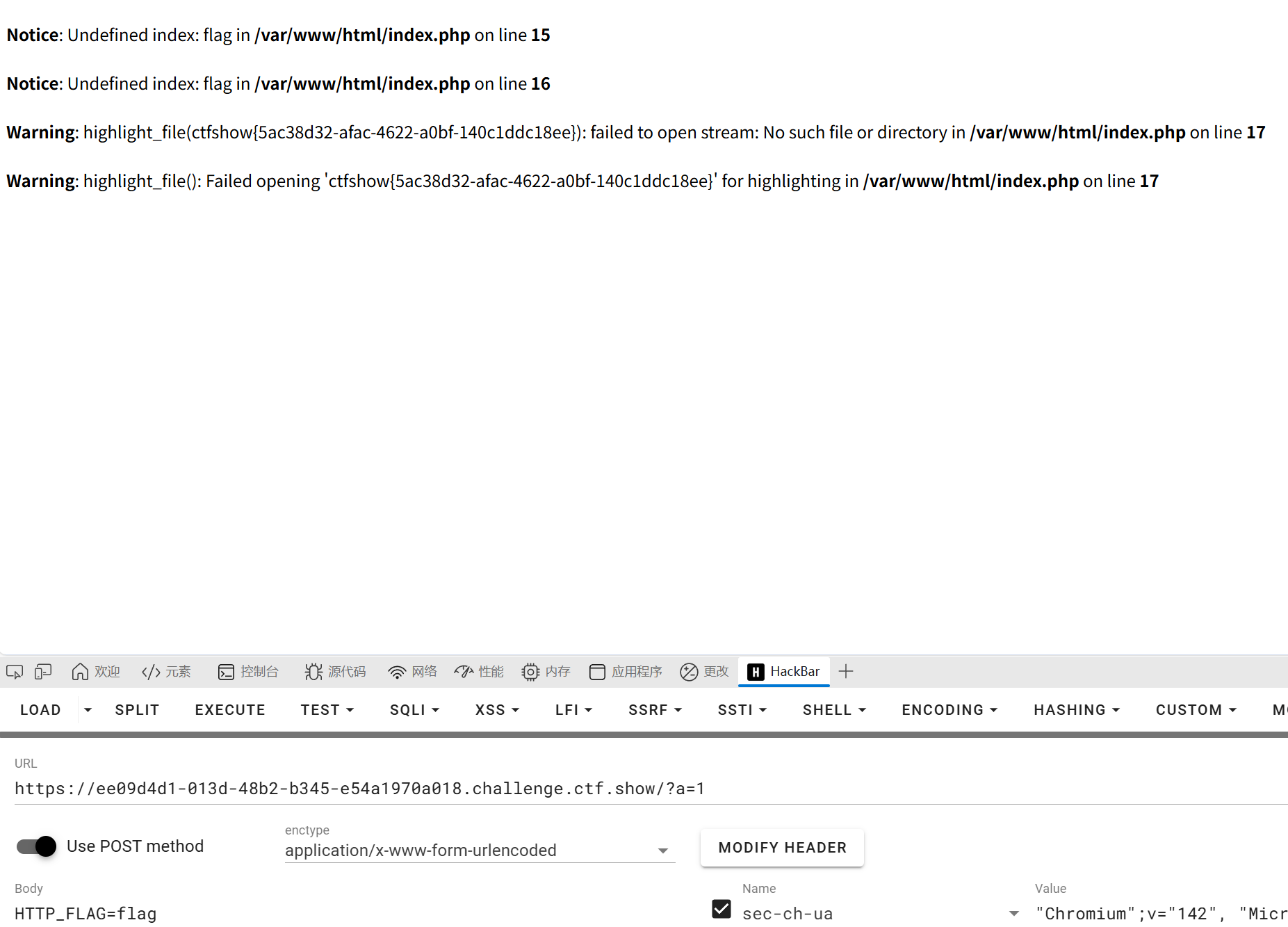Click the home icon of the Welcome tab
Screen dimensions: 1288x927
point(80,672)
